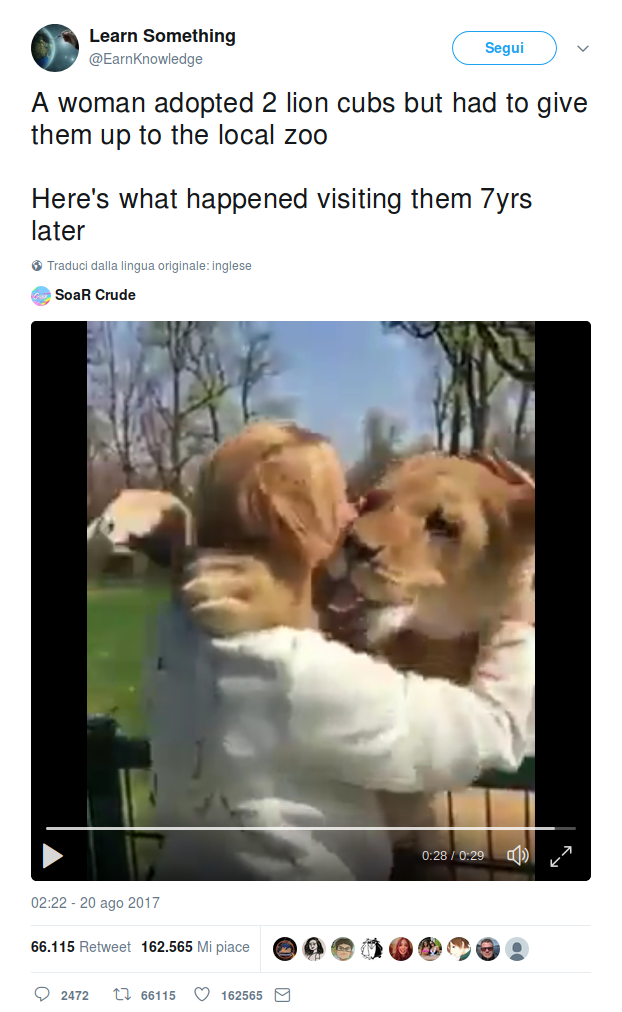Expand the video to fullscreen
This screenshot has height=1012, width=622.
point(561,856)
